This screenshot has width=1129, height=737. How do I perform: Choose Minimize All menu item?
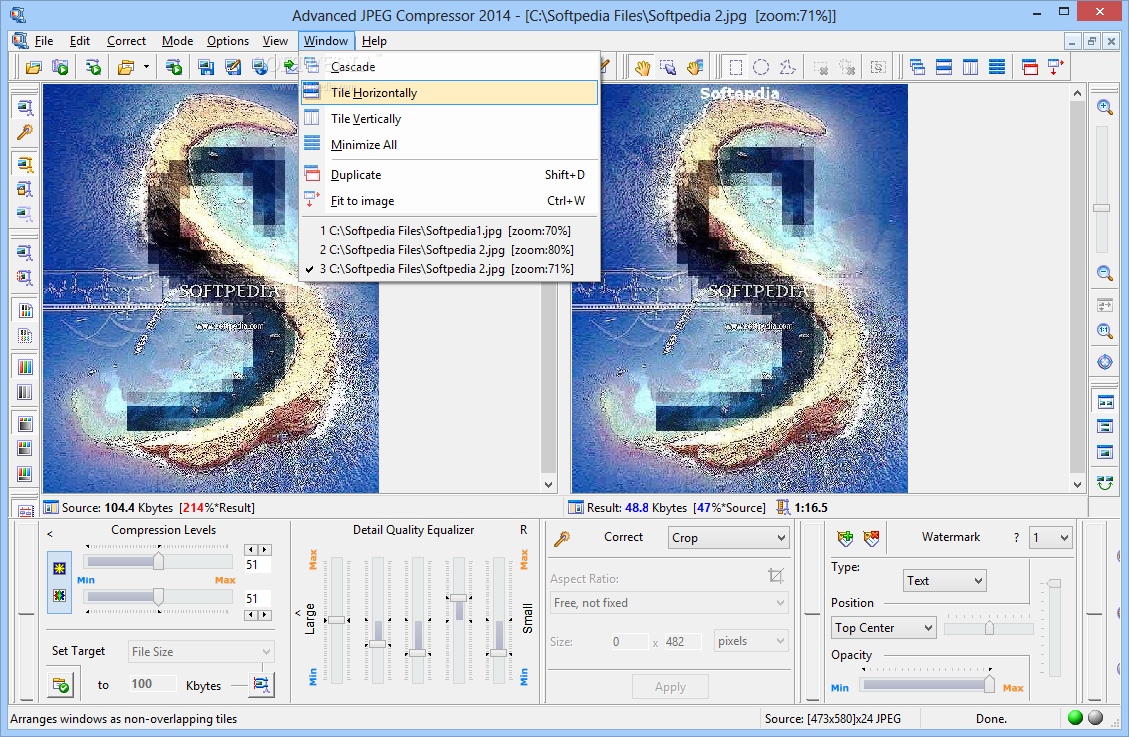[x=449, y=145]
